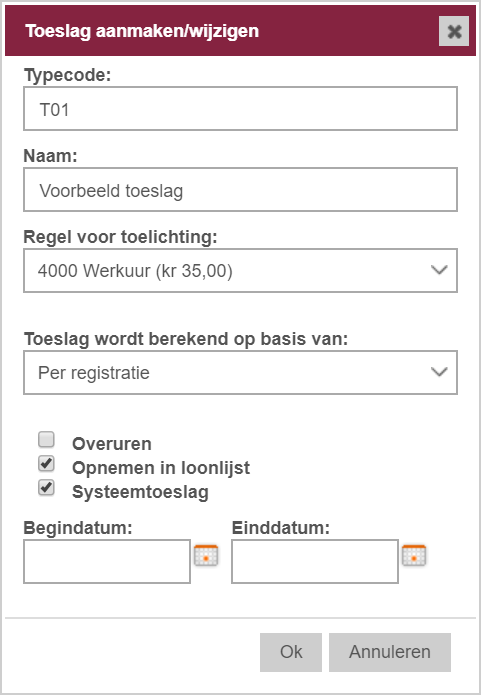481x695 pixels.
Task: Click the Systeemtoeslag label text
Action: pos(140,492)
